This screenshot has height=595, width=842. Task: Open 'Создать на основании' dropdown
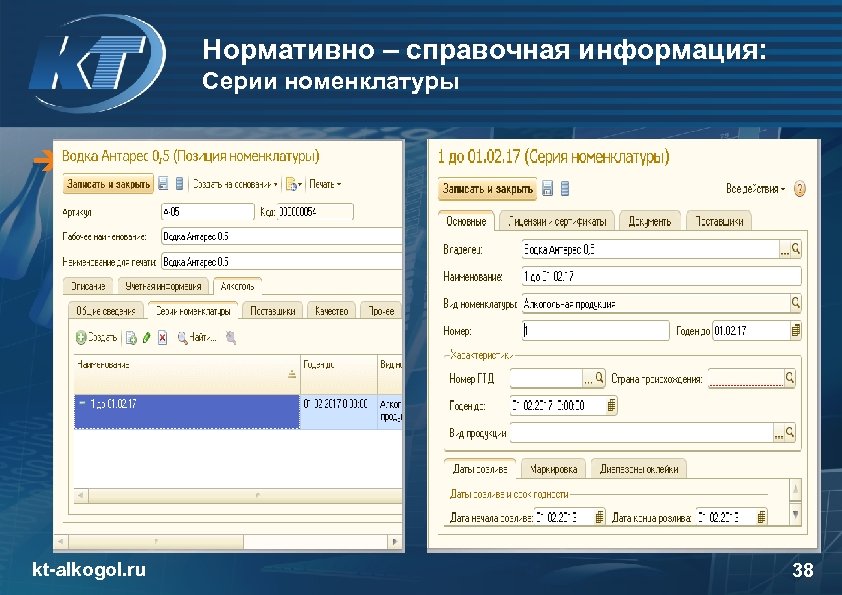[235, 184]
